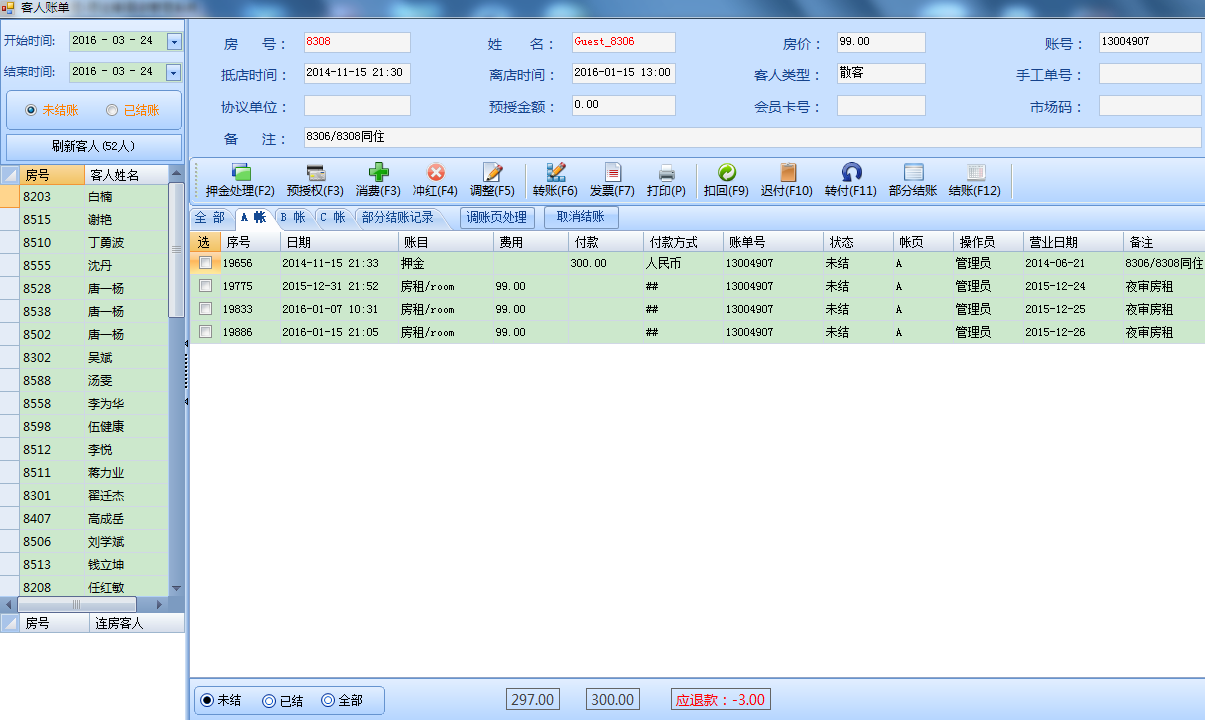1205x720 pixels.
Task: Open the 调整(F5) adjust tool
Action: (492, 181)
